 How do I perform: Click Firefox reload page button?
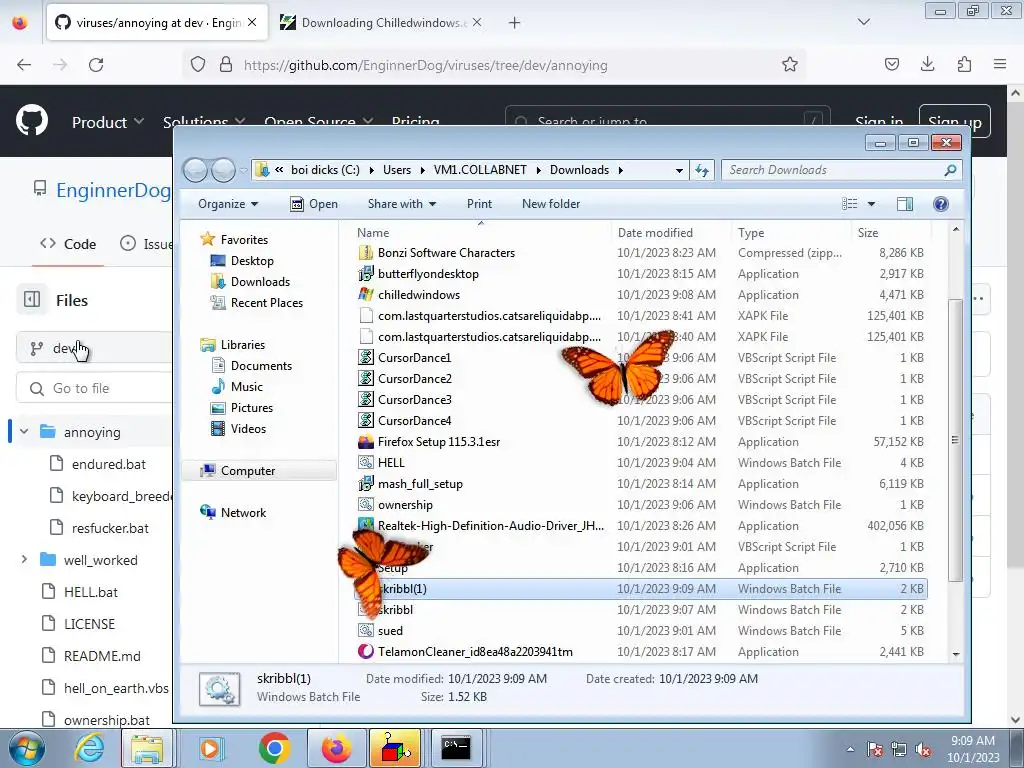pos(96,65)
